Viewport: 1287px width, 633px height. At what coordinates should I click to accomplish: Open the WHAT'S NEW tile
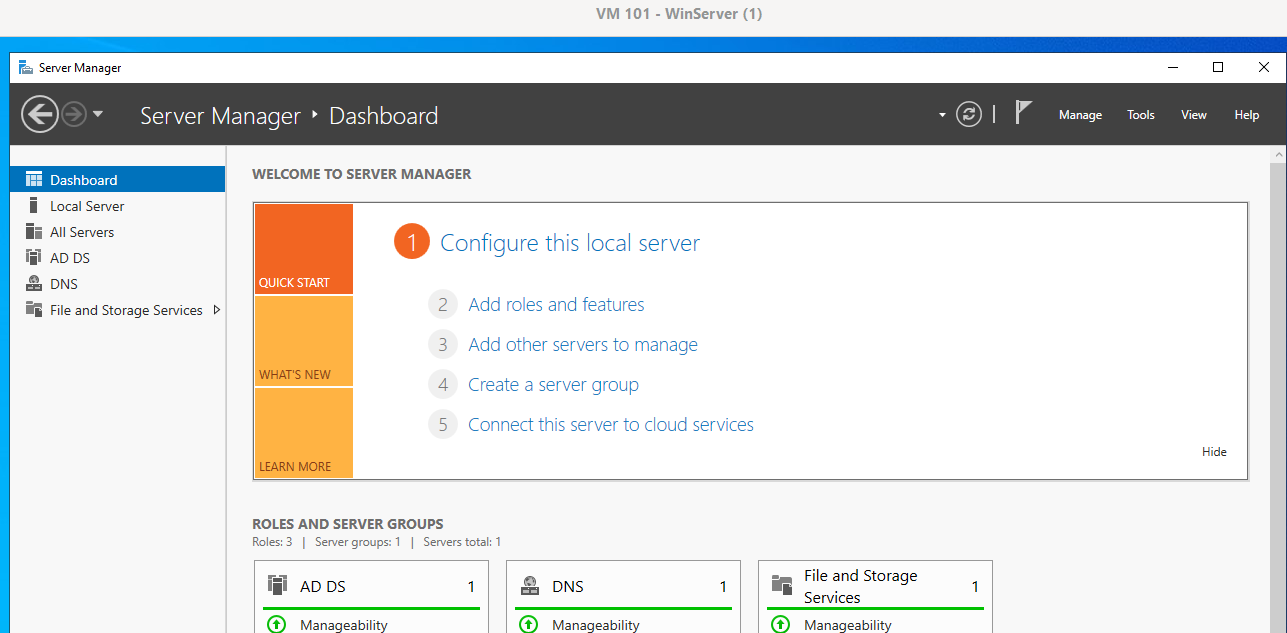point(304,341)
